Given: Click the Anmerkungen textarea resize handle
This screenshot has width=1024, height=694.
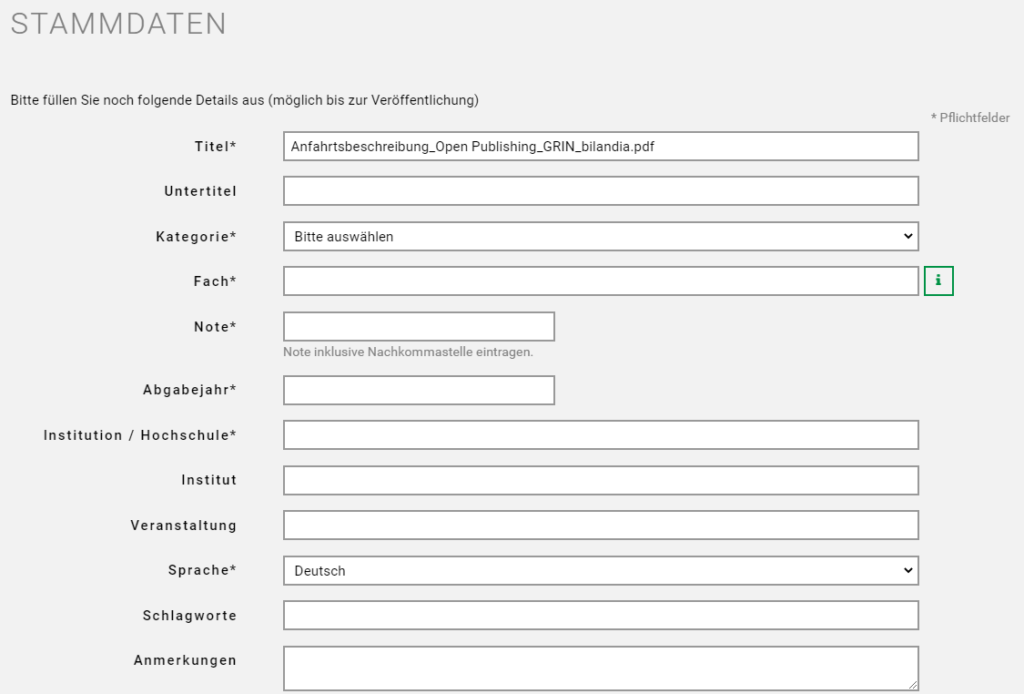Looking at the screenshot, I should pyautogui.click(x=913, y=686).
